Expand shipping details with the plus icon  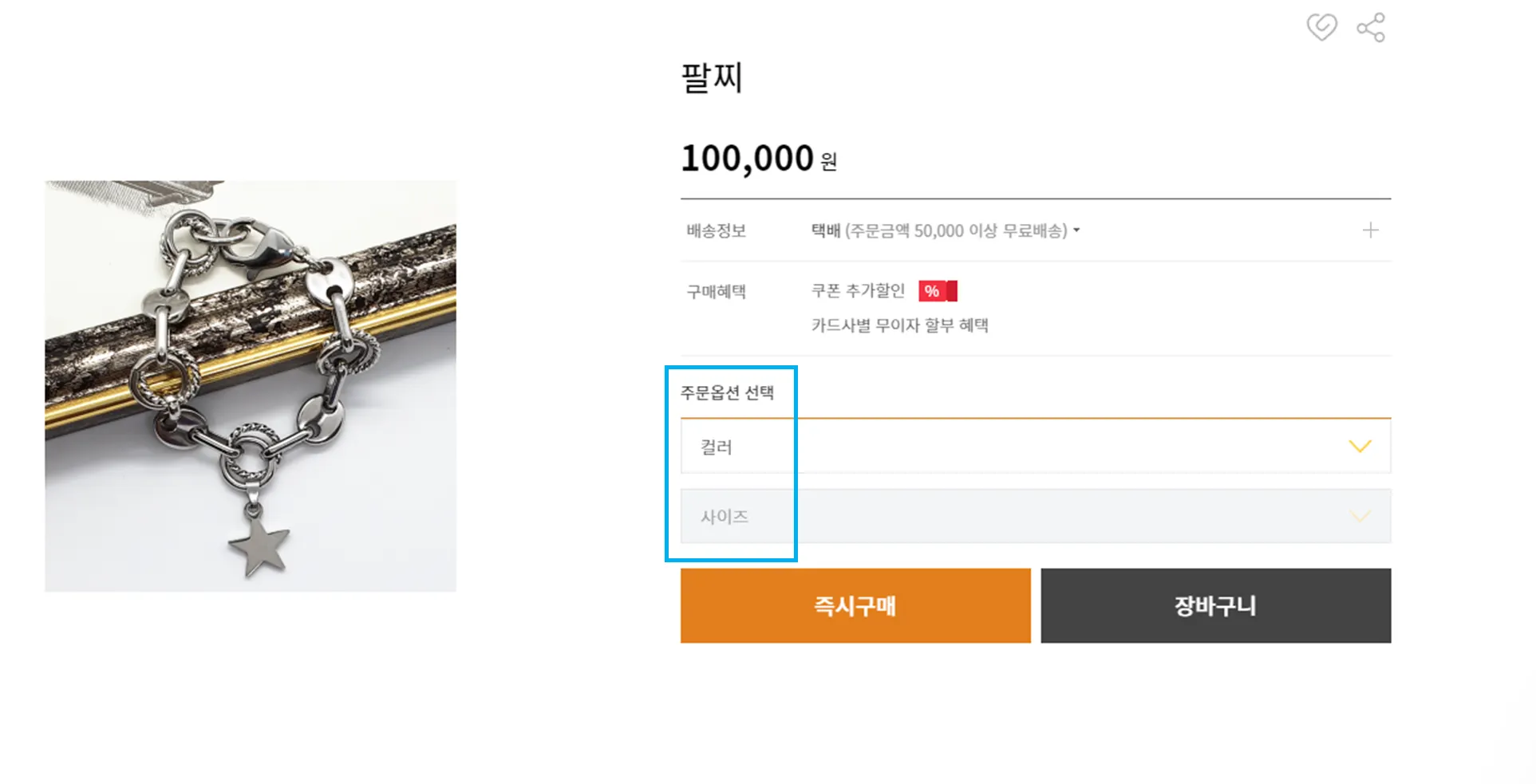[x=1370, y=230]
